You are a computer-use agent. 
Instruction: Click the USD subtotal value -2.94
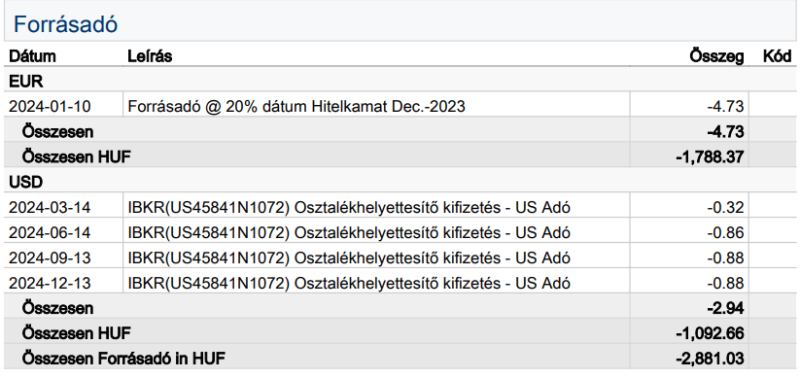click(725, 308)
